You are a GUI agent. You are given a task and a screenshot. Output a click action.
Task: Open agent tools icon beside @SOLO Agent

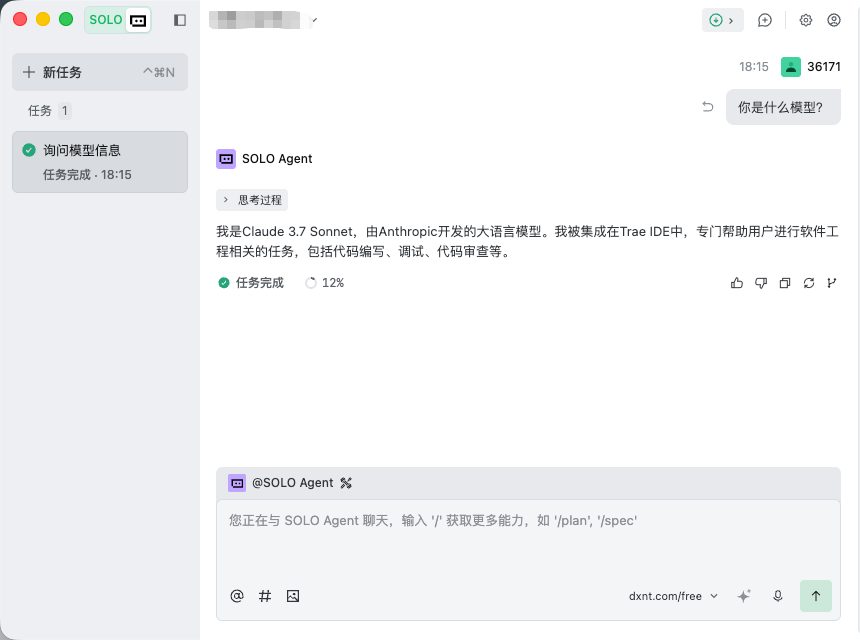tap(346, 483)
